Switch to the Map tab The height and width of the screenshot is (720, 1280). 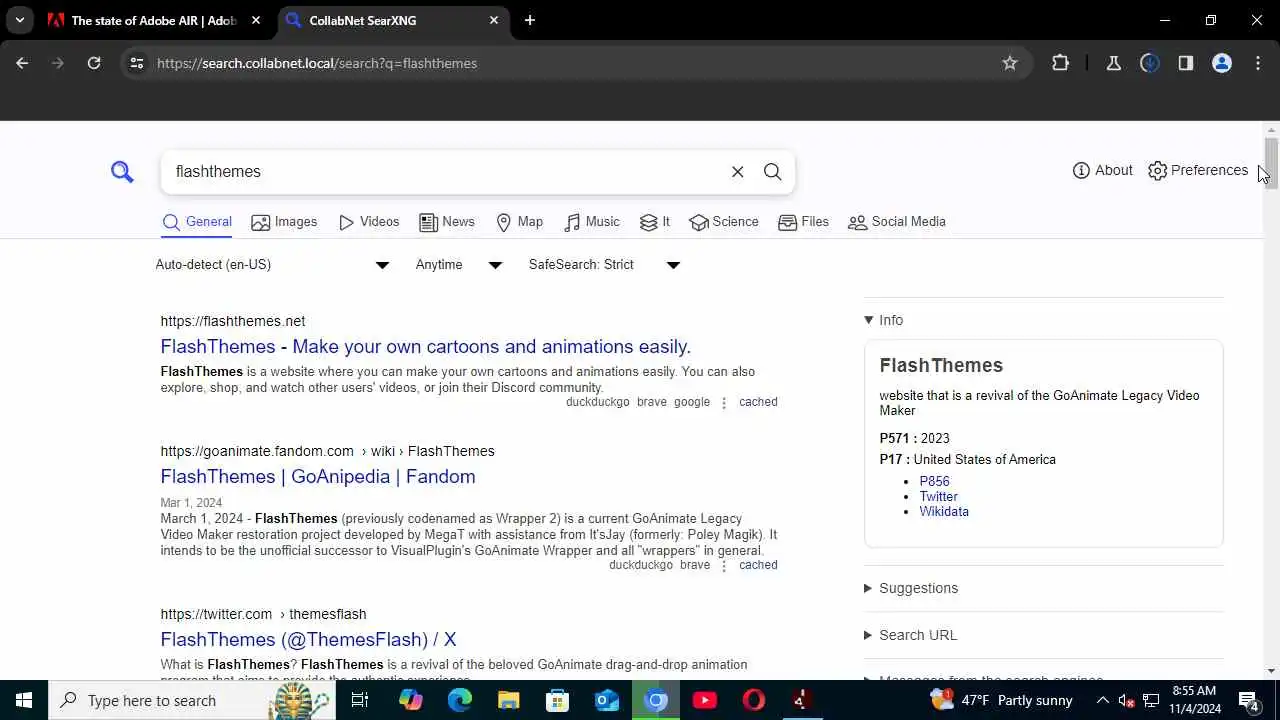(x=519, y=222)
